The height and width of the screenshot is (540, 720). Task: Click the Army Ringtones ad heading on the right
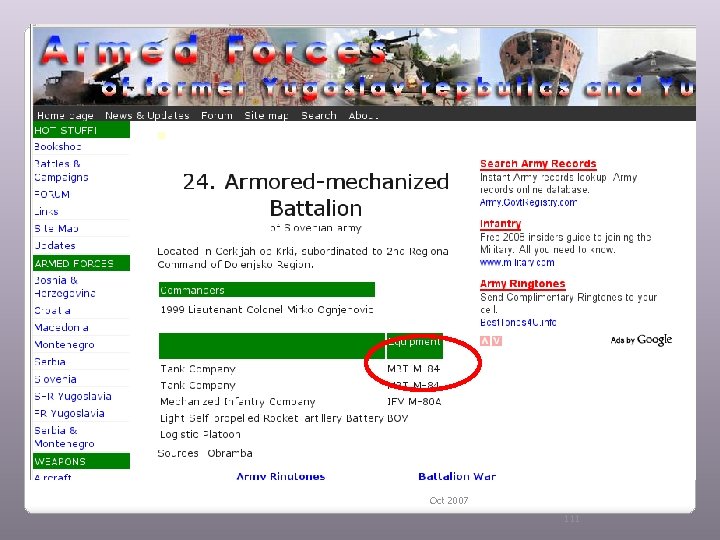(523, 283)
